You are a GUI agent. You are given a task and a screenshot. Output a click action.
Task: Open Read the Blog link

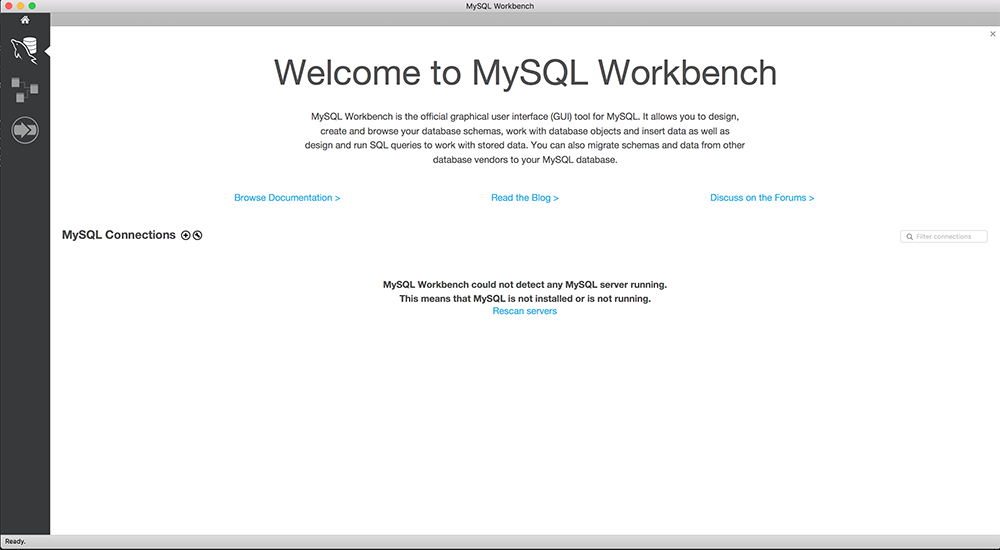tap(525, 198)
